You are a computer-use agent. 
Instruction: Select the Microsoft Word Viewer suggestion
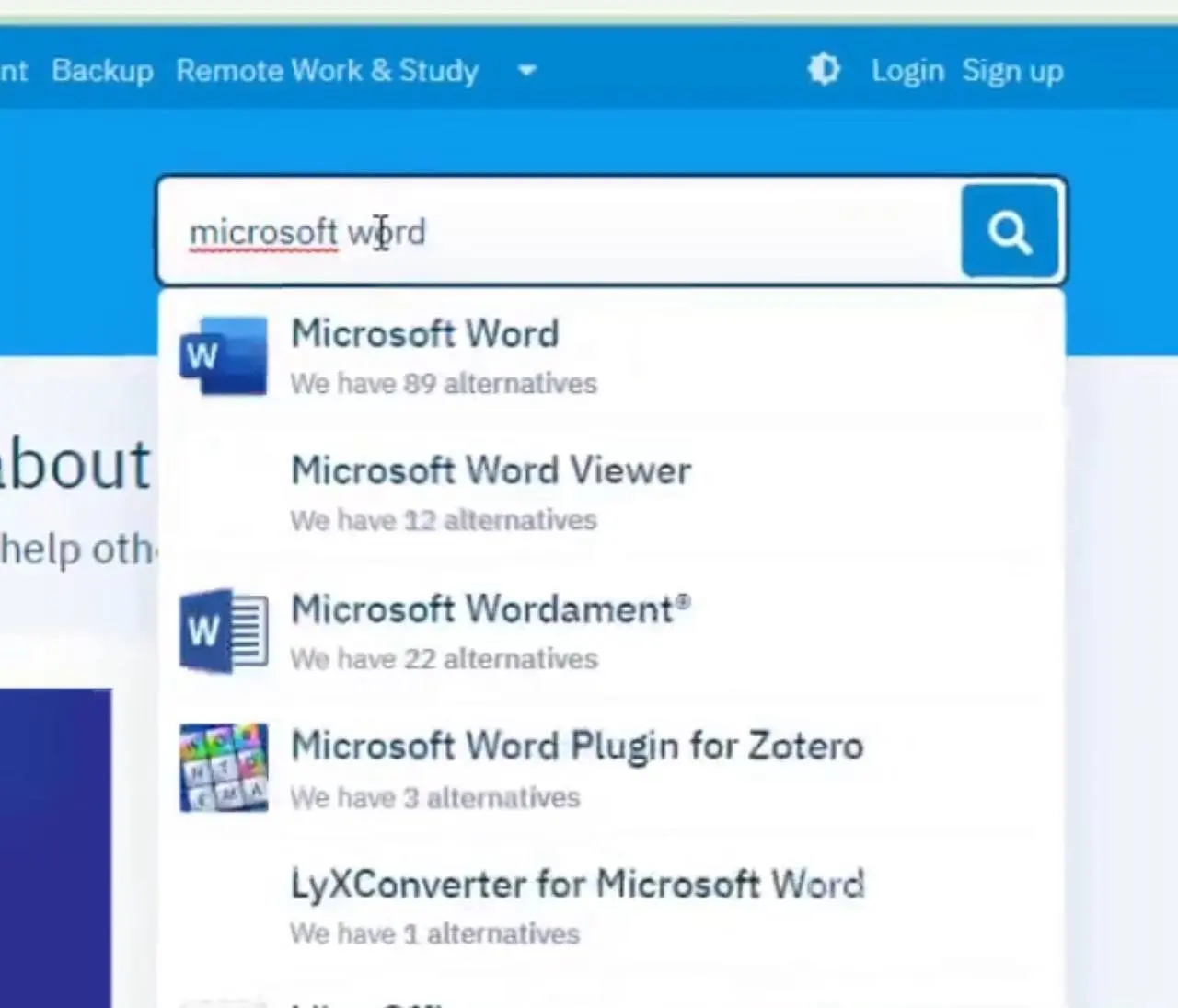(612, 493)
